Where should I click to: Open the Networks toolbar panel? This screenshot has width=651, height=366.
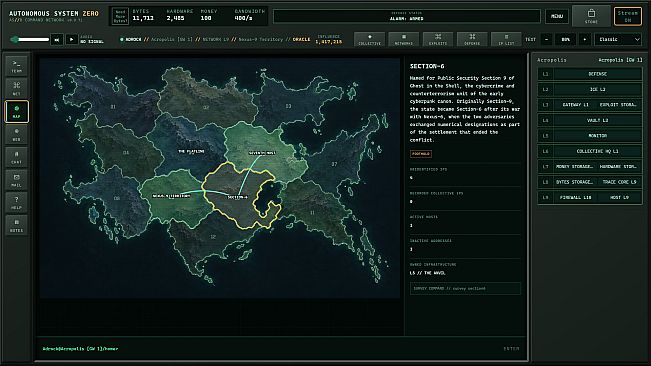pos(404,39)
